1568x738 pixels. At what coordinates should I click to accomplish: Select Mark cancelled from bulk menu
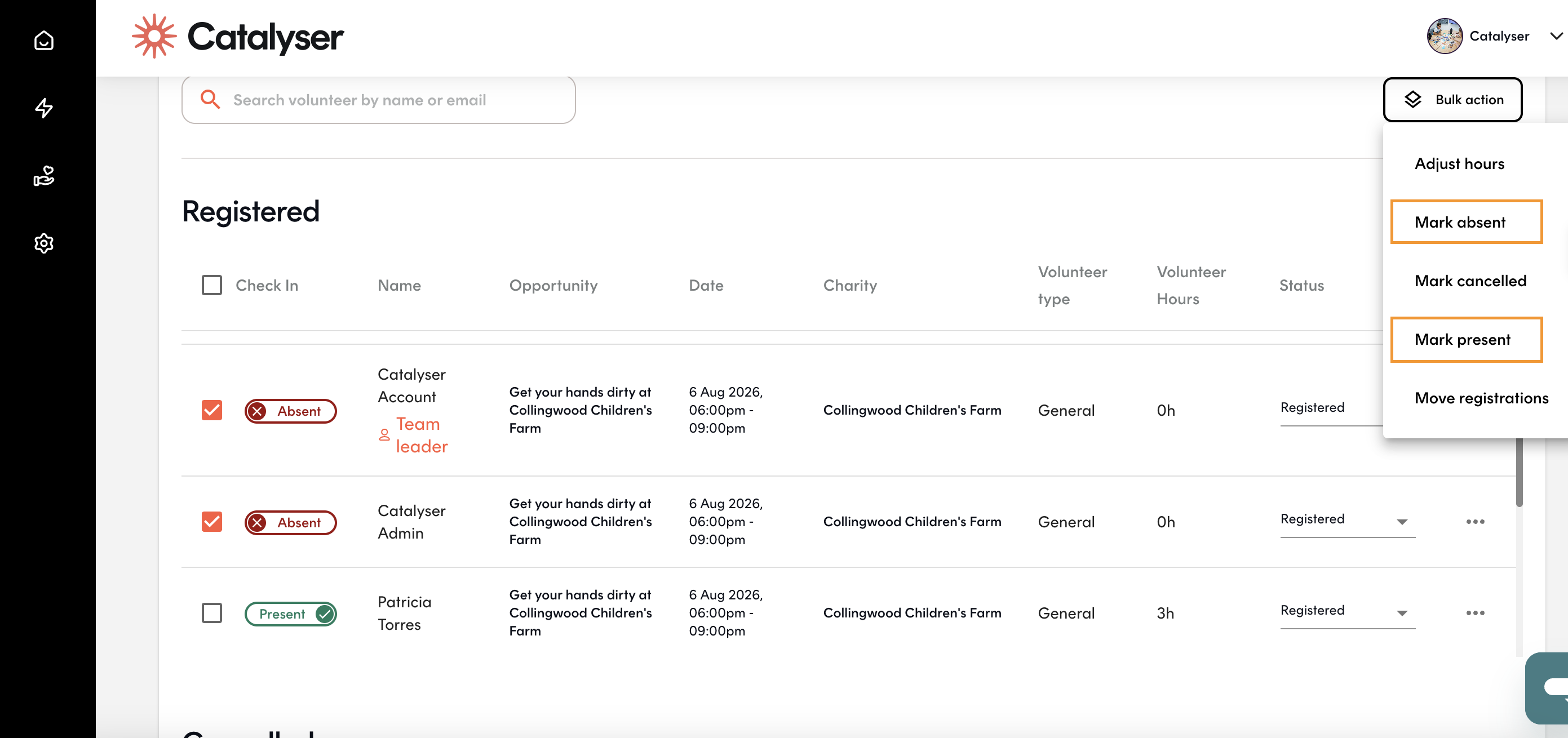coord(1470,281)
